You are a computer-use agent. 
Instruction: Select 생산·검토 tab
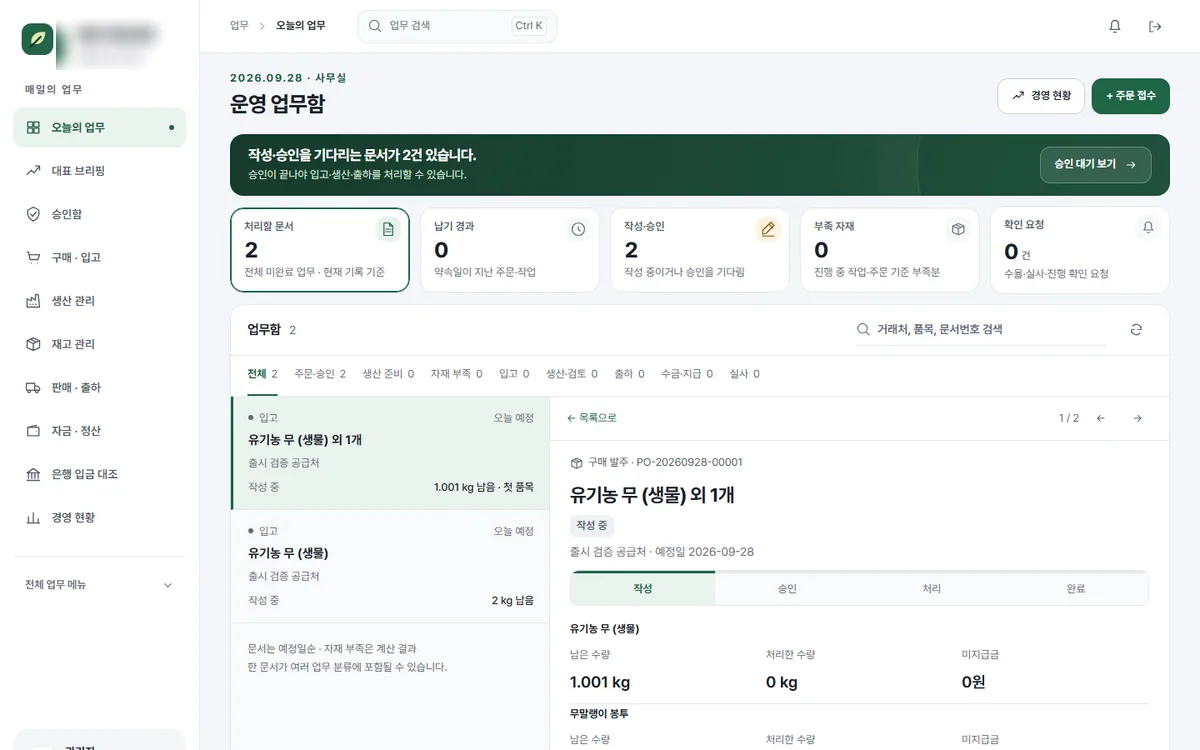point(571,374)
